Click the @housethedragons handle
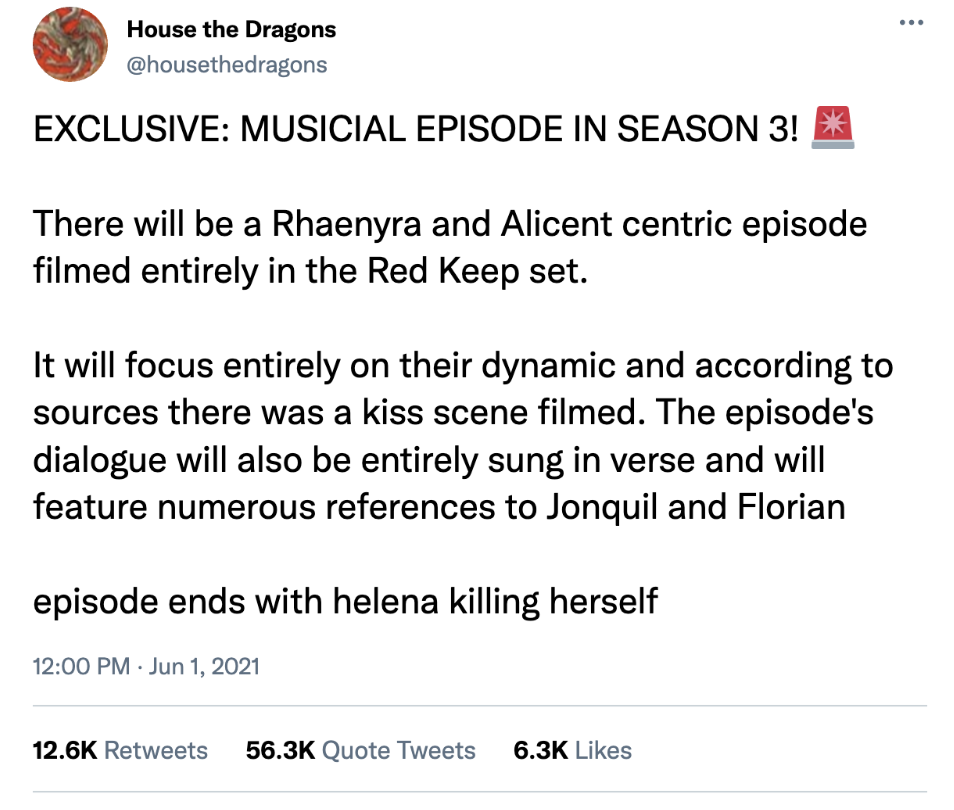 [227, 65]
